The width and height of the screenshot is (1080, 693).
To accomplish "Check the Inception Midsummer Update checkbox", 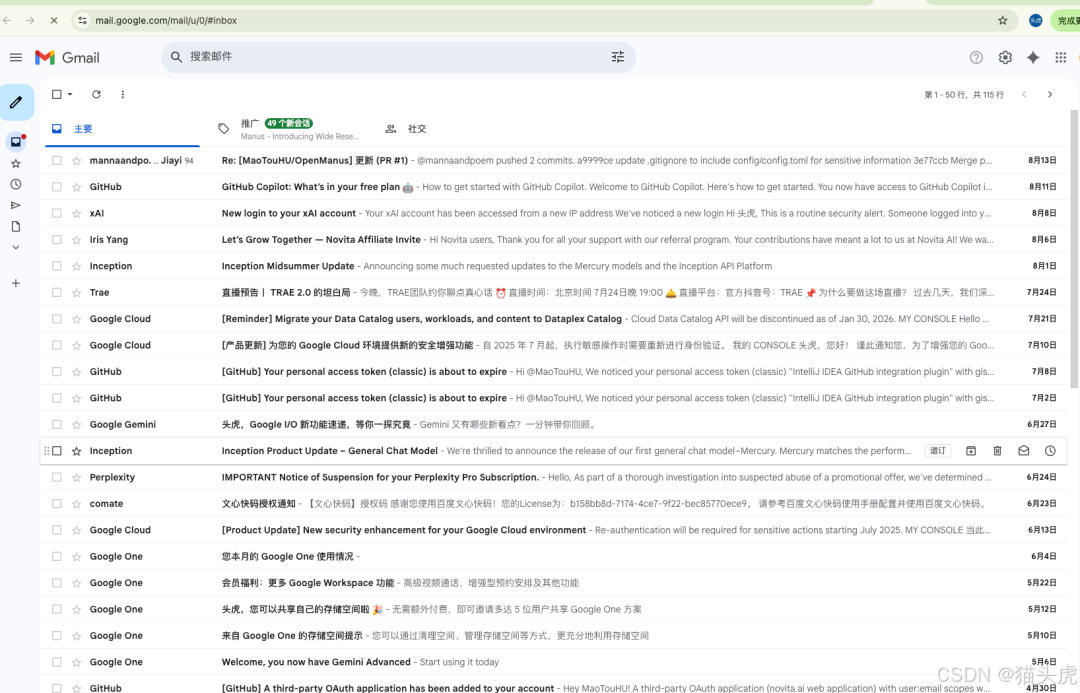I will (57, 266).
